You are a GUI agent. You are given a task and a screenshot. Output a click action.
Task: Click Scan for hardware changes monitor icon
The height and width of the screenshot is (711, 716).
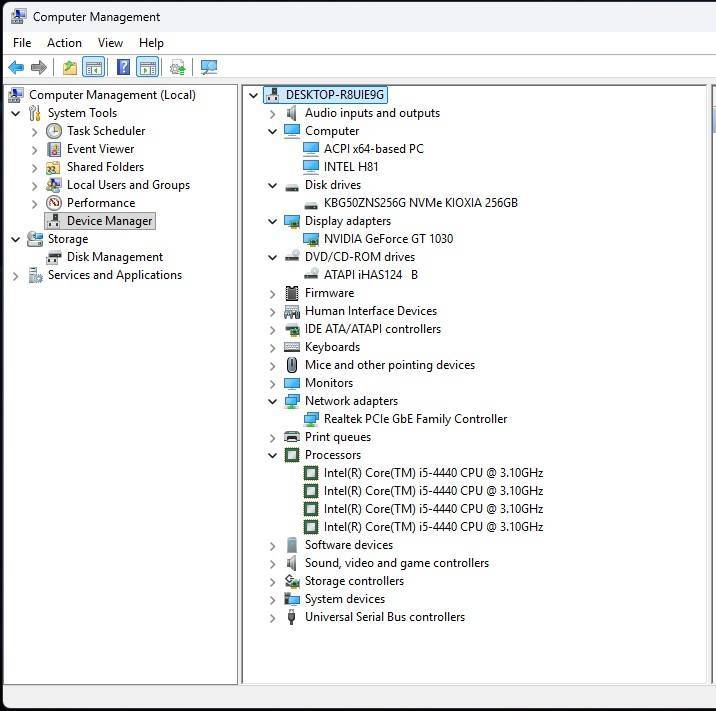point(208,67)
